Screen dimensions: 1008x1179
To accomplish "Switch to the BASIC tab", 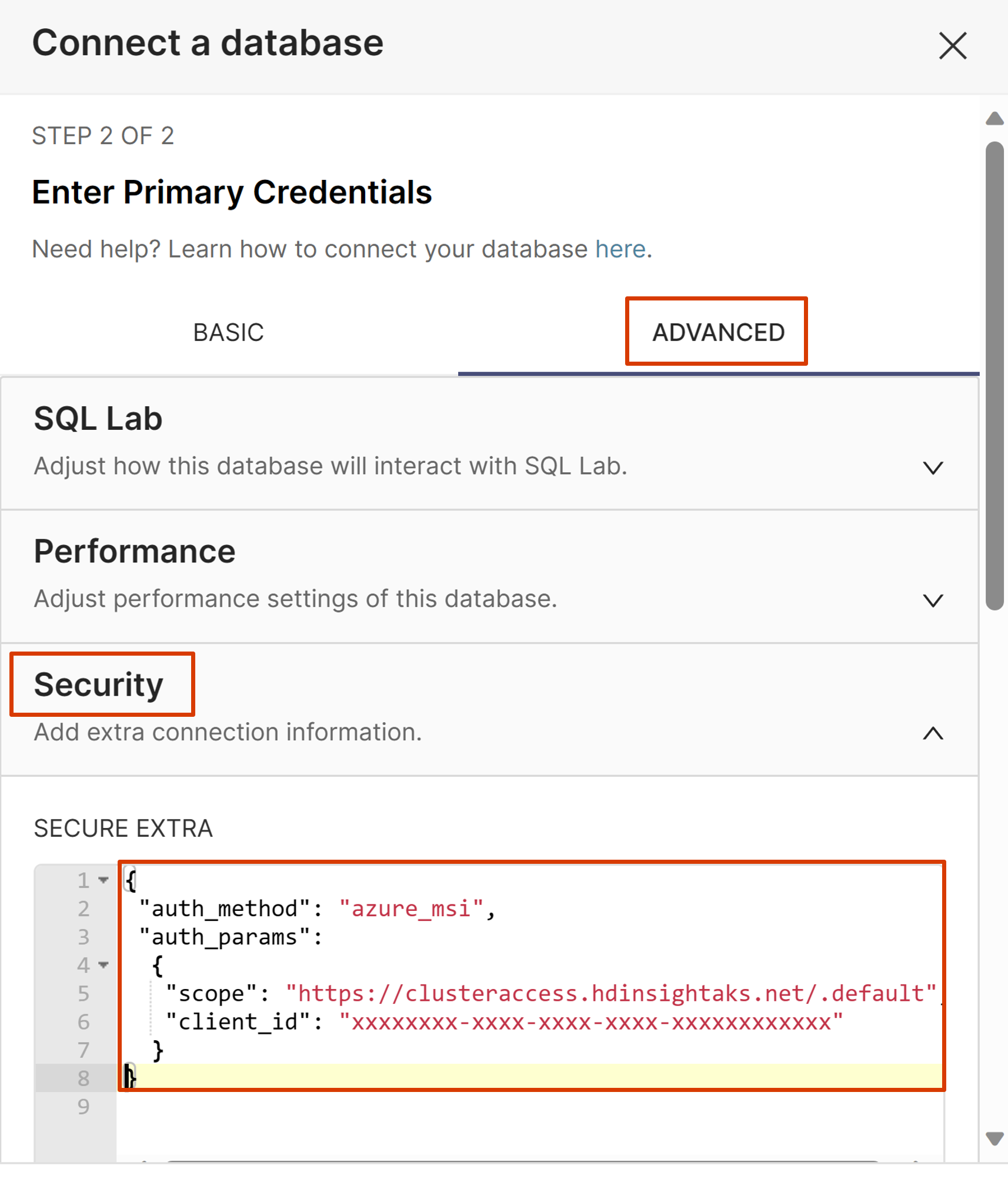I will click(x=228, y=333).
